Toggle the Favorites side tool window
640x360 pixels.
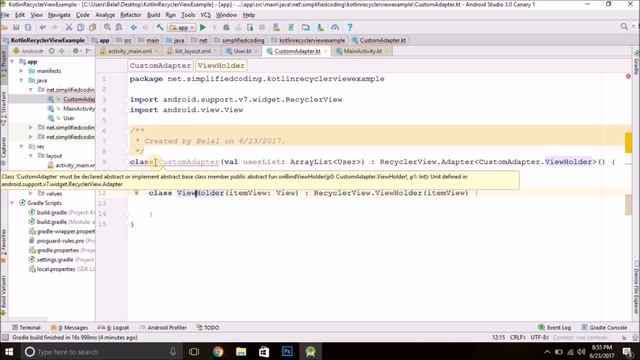point(4,245)
